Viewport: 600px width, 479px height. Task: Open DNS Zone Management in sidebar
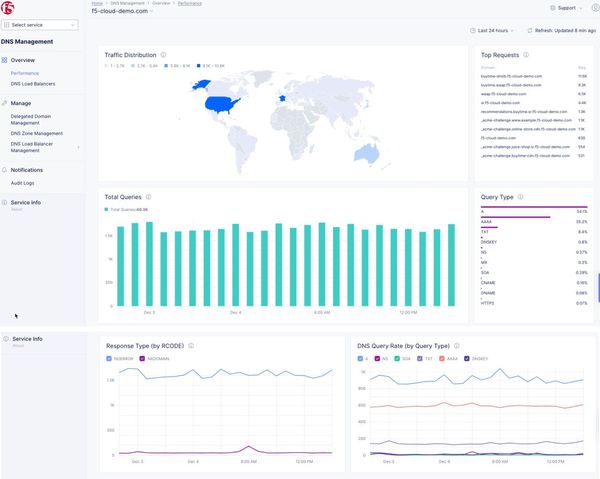click(36, 133)
